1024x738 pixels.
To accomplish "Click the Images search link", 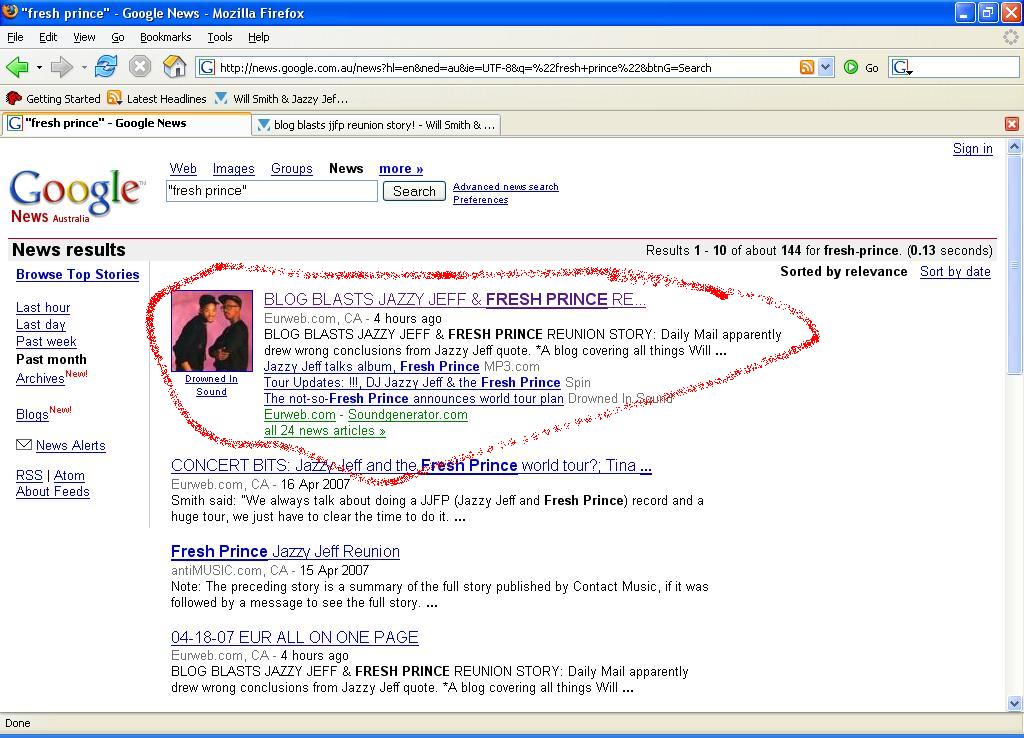I will pos(234,168).
